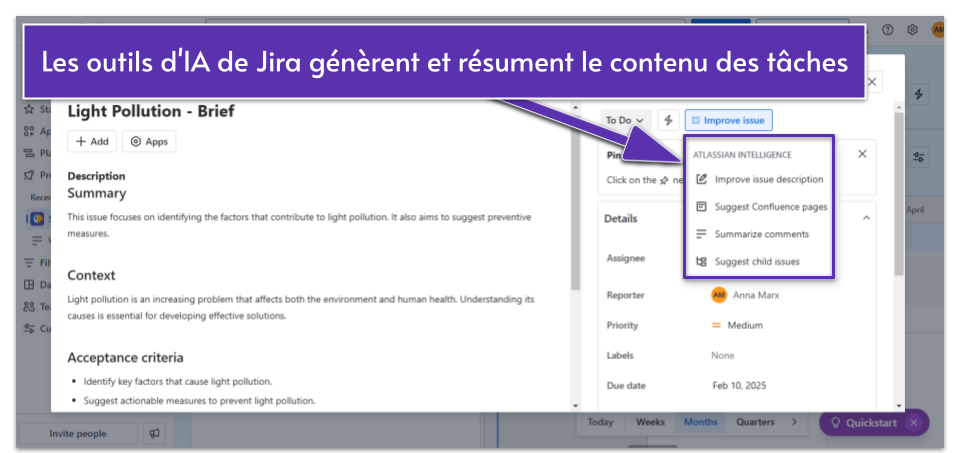Select the recent project avatar icon
This screenshot has height=453, width=960.
tap(37, 219)
